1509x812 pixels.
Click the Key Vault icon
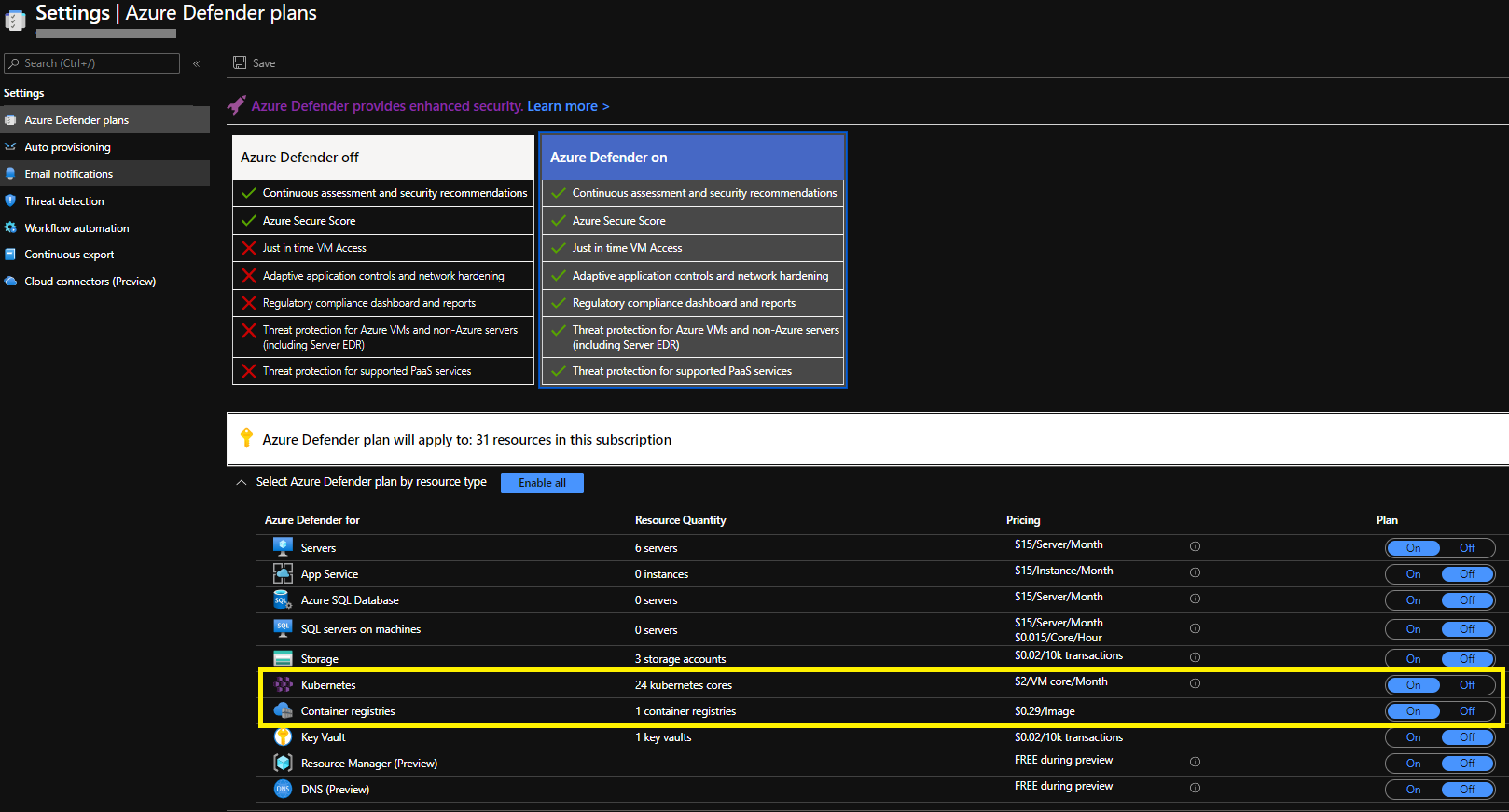(x=283, y=736)
